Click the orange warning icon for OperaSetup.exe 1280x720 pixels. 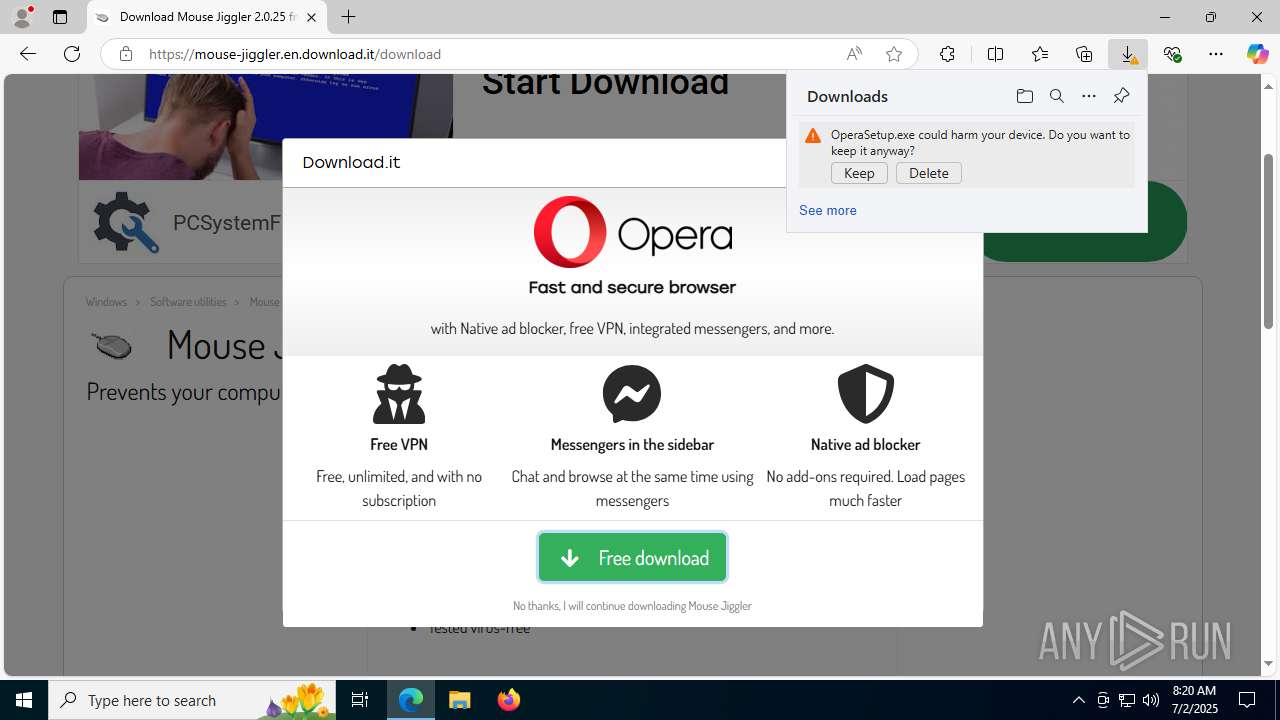[x=813, y=135]
